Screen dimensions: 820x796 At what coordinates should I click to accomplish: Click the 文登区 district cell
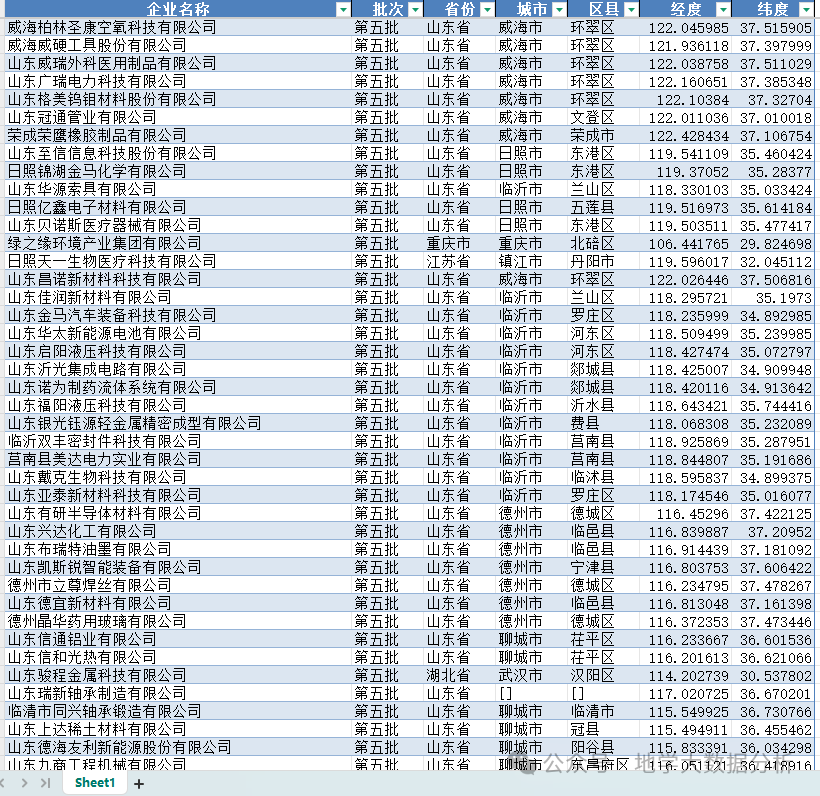click(603, 117)
